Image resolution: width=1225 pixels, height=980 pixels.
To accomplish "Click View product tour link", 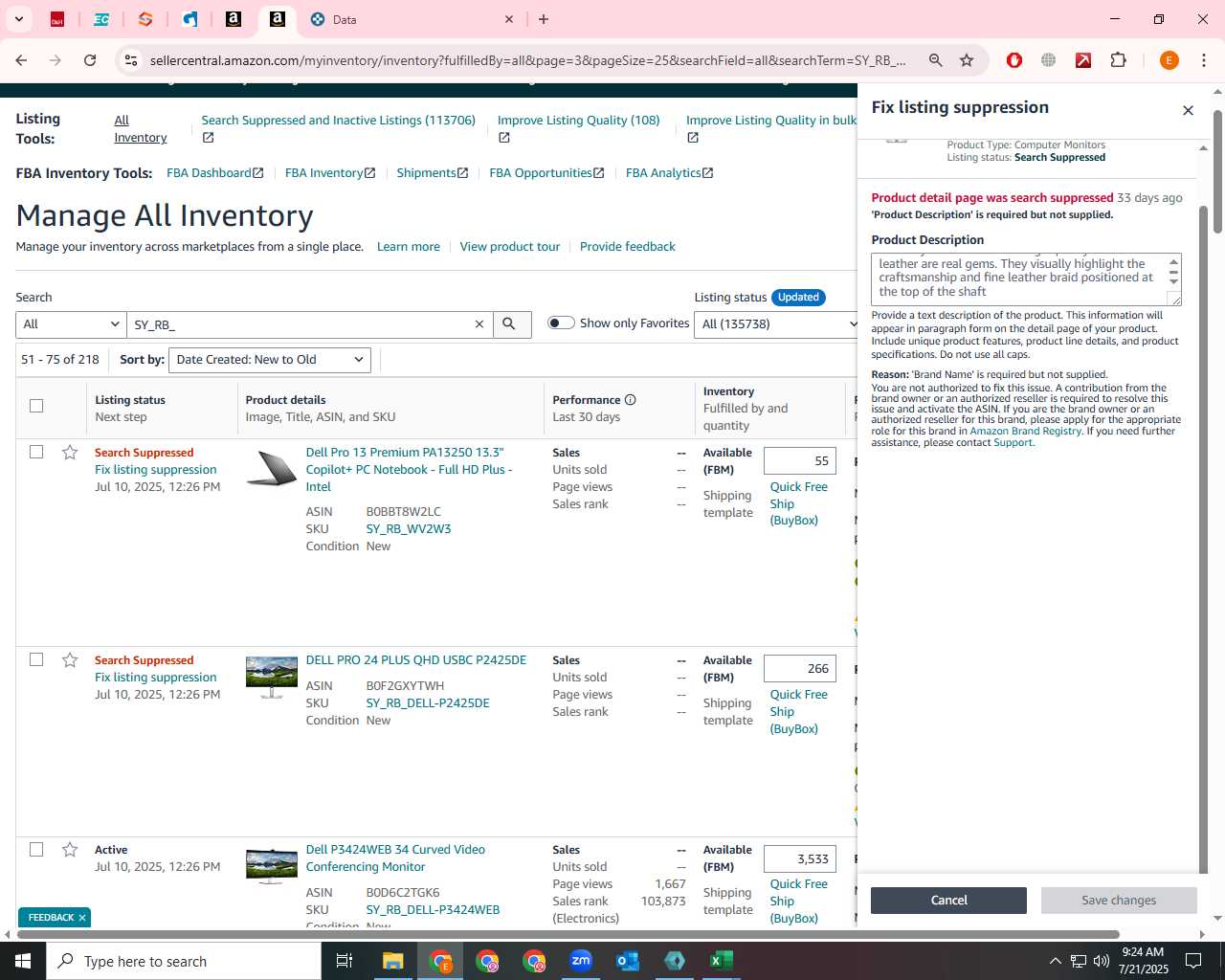I will [510, 246].
